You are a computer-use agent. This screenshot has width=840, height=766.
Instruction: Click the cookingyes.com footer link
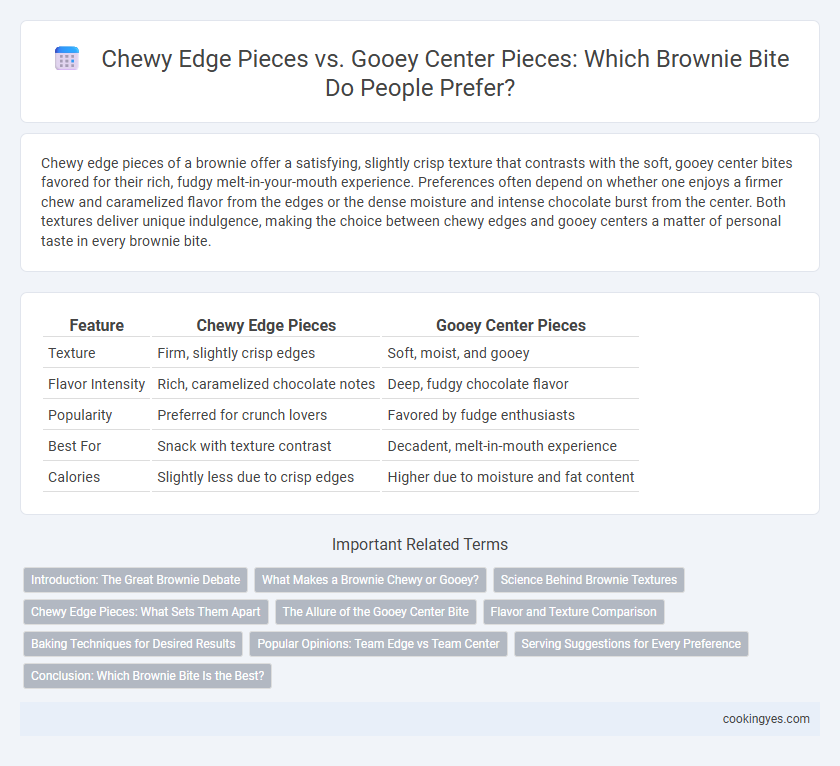click(766, 719)
